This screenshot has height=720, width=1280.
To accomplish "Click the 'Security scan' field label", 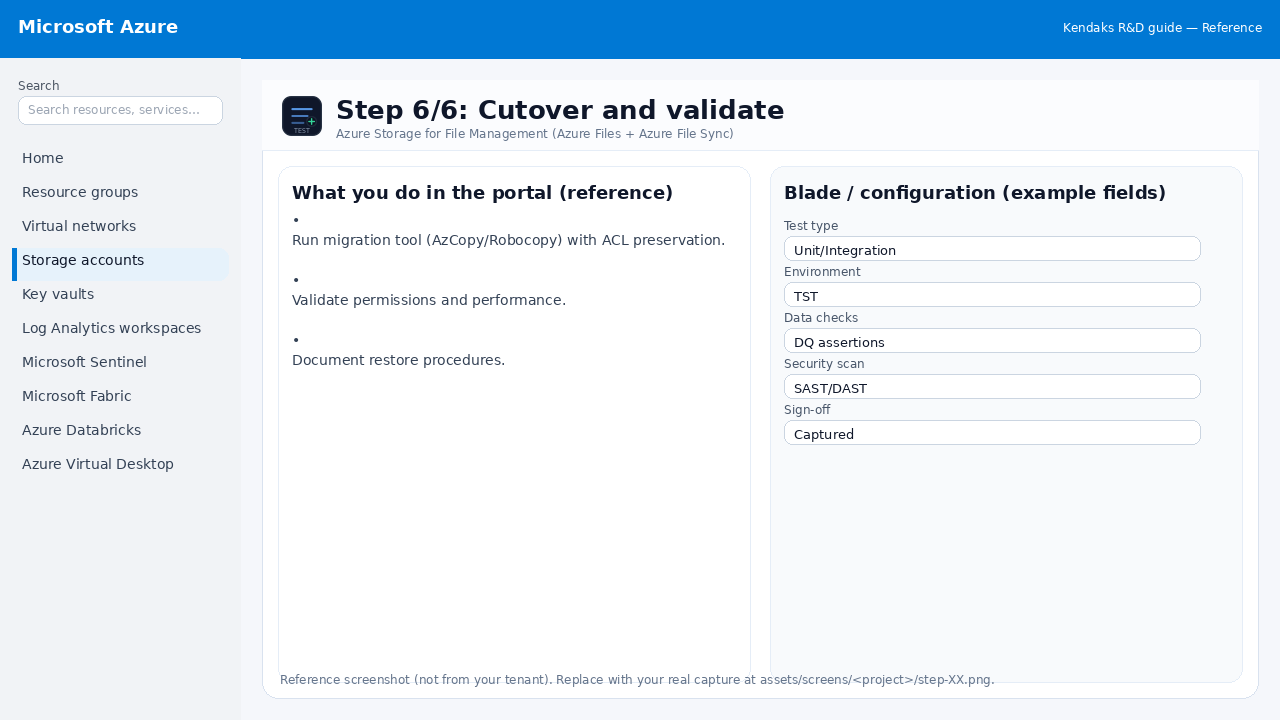I will 824,364.
